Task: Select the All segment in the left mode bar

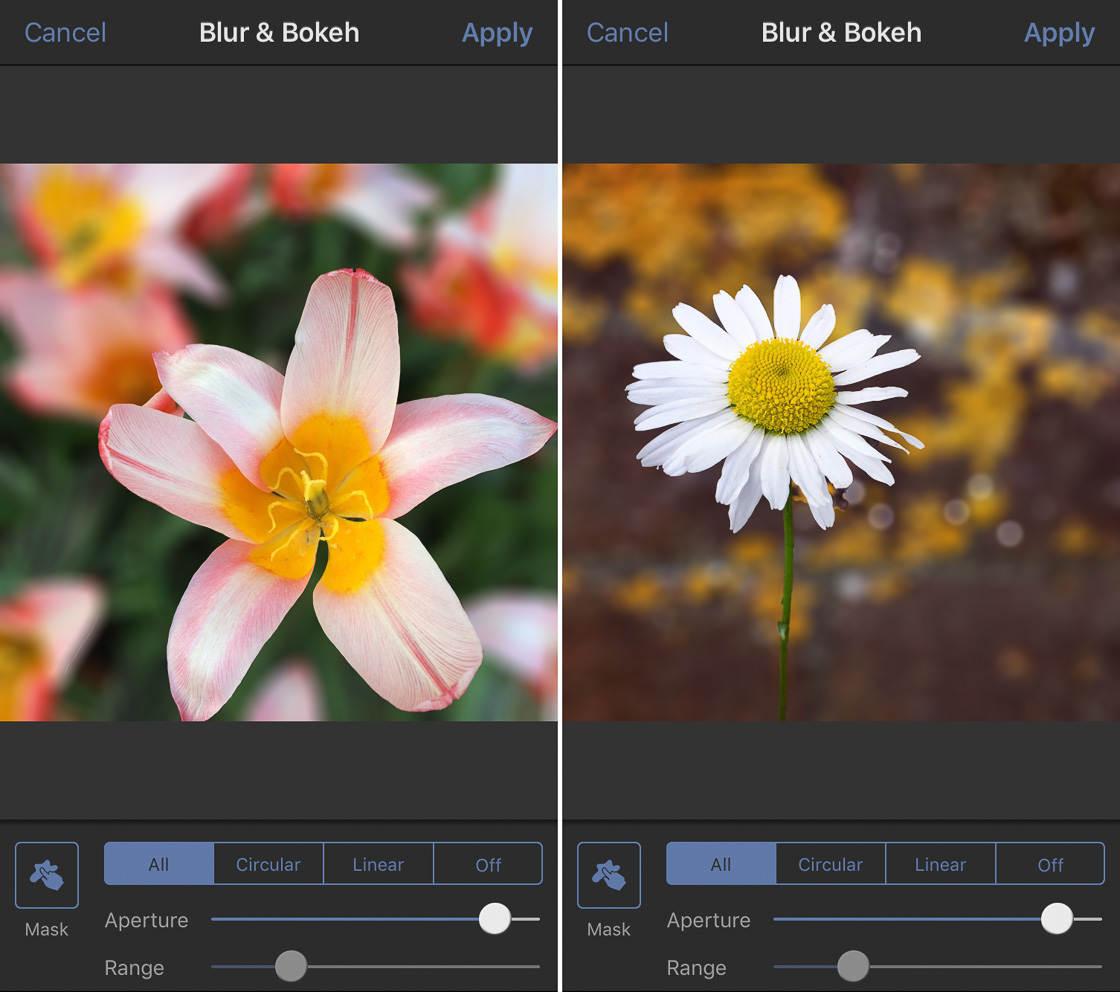Action: click(x=158, y=864)
